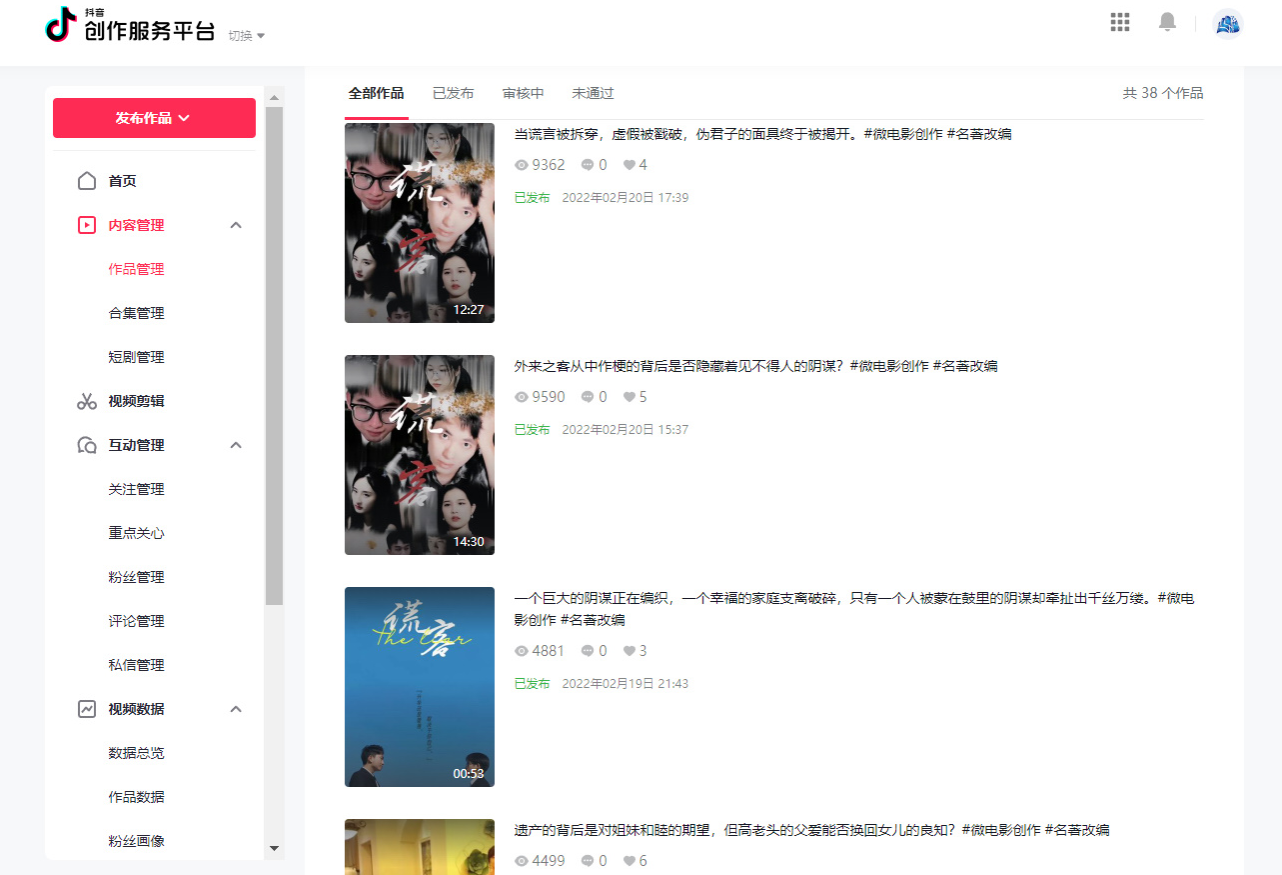Click the Douyin logo in header
The image size is (1282, 875).
[x=61, y=25]
